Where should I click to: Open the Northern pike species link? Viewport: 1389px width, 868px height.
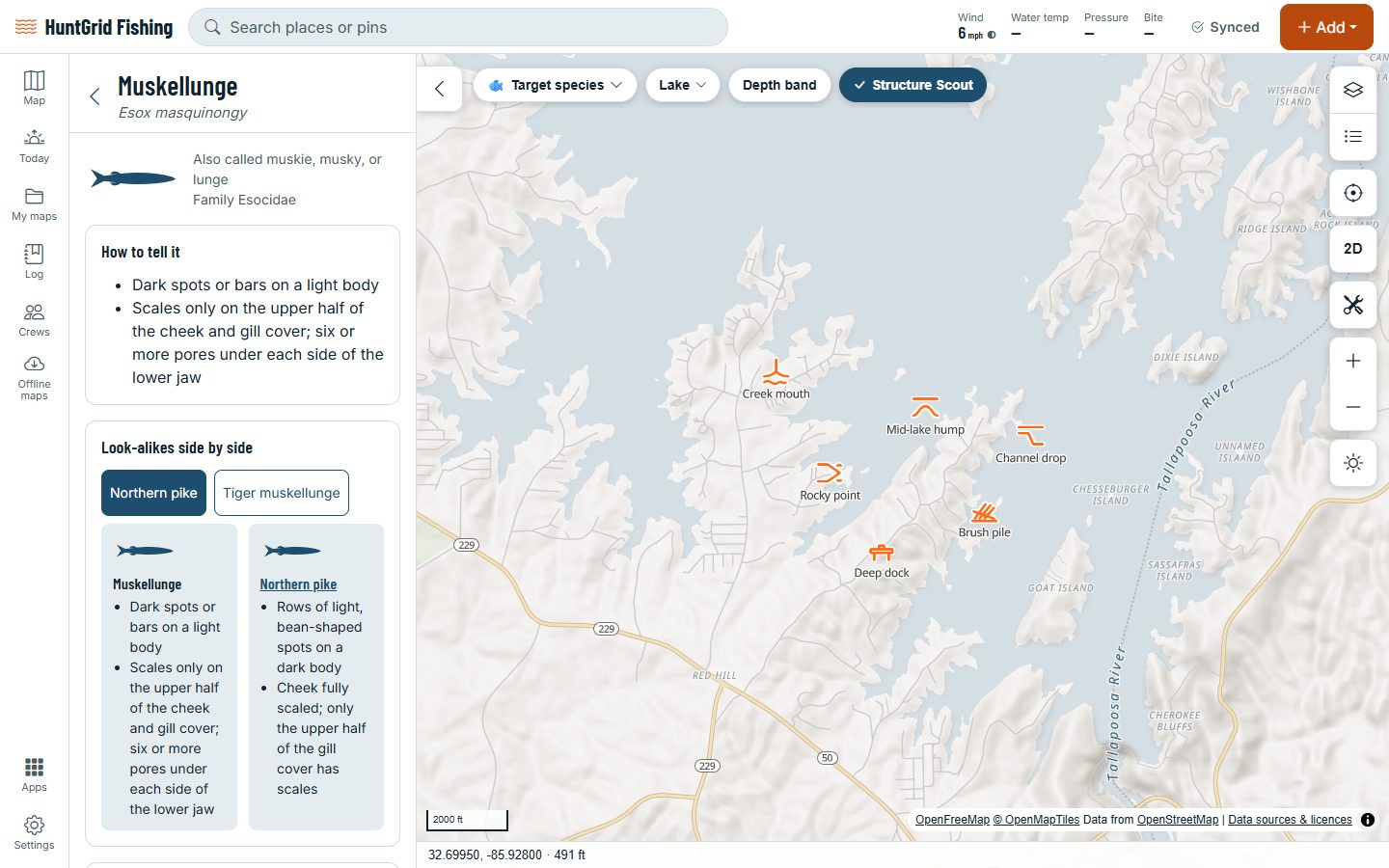click(x=298, y=584)
